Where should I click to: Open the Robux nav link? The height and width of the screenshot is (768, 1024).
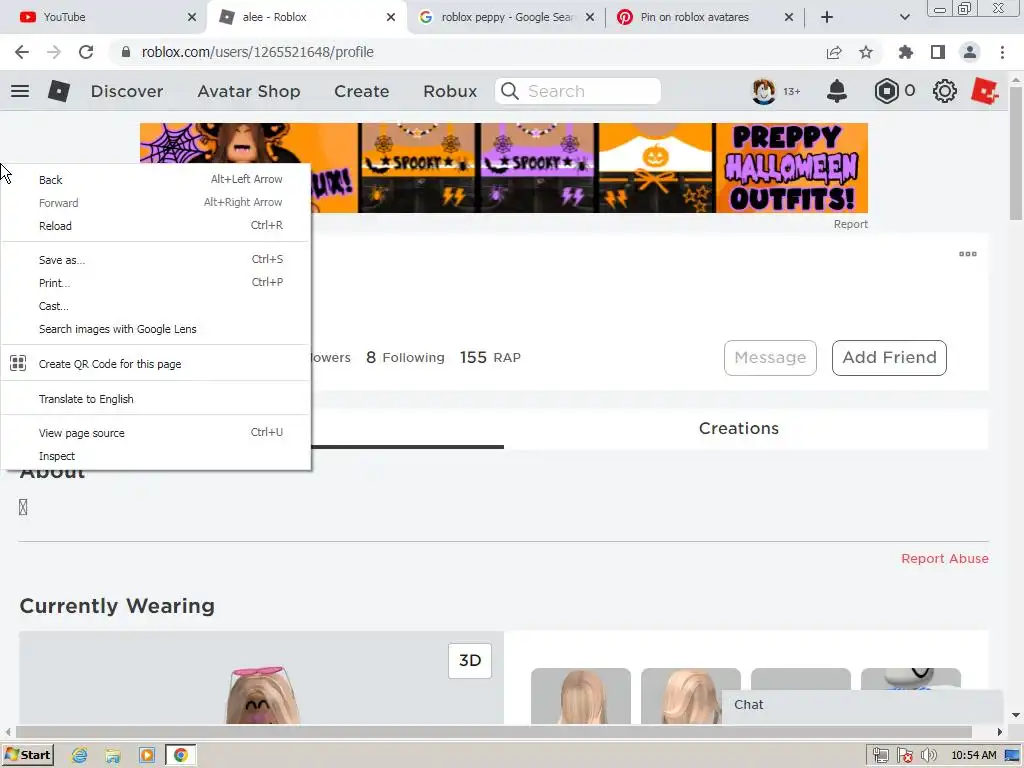pyautogui.click(x=450, y=91)
